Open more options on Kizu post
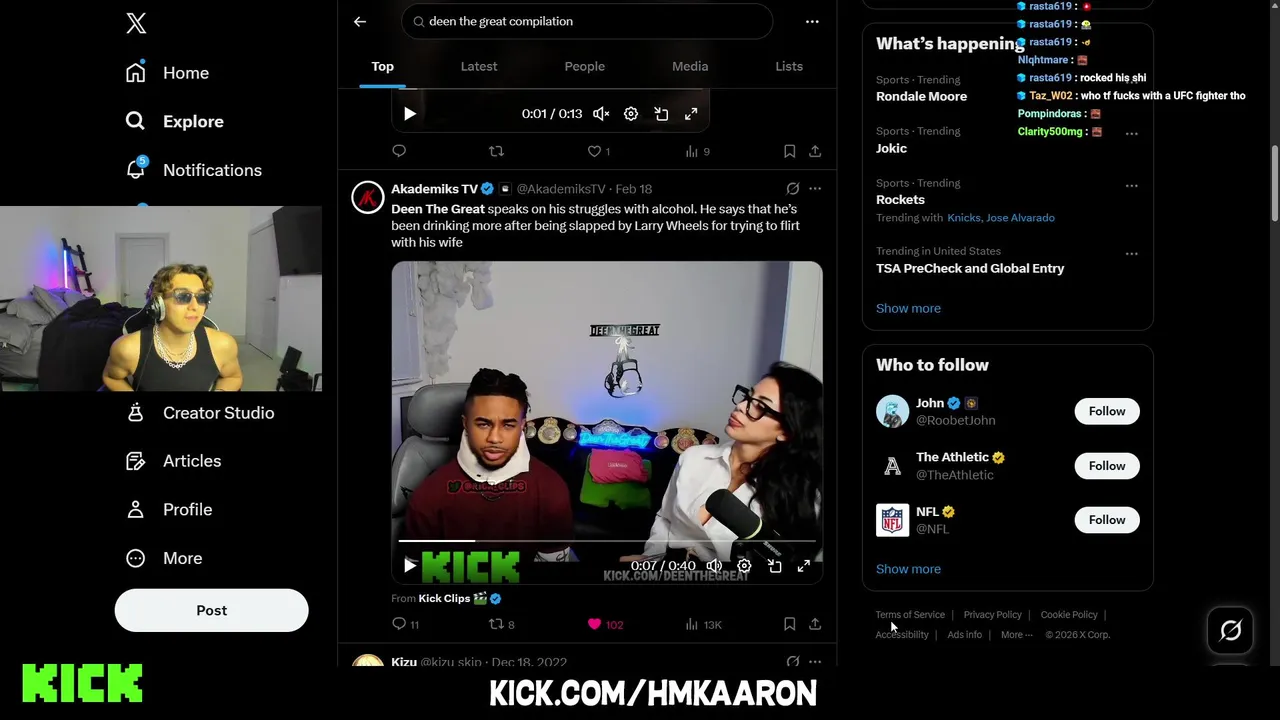Screen dimensions: 1280x720 point(815,661)
